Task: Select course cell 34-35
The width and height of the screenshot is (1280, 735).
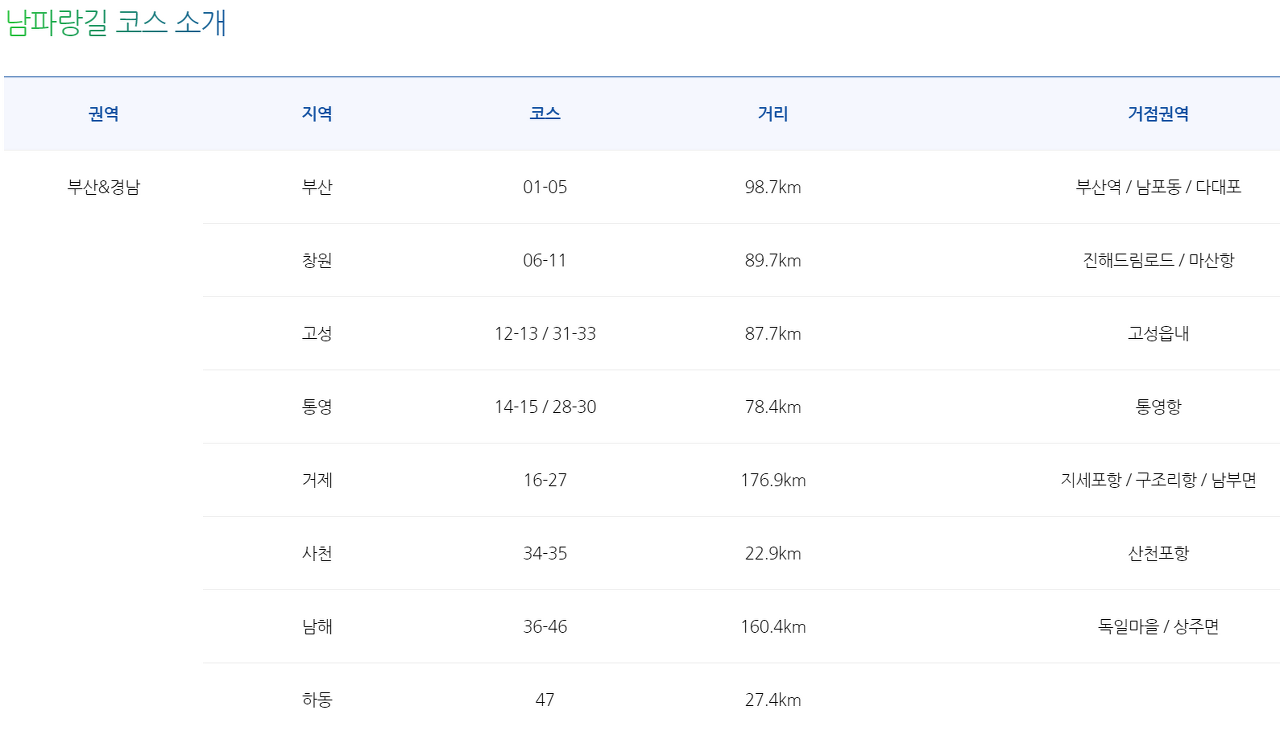Action: click(x=545, y=553)
